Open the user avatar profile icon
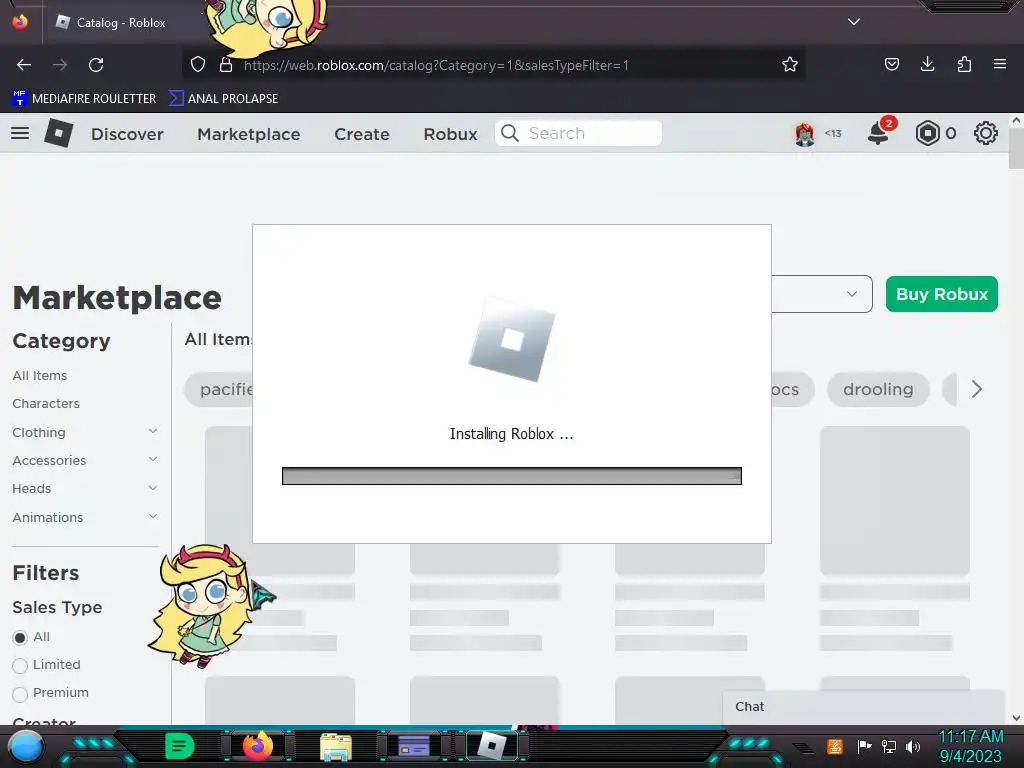 click(805, 134)
